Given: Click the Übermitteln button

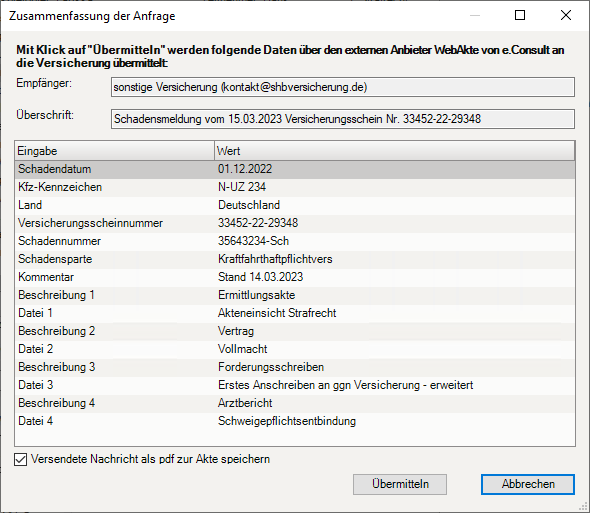Looking at the screenshot, I should click(400, 484).
